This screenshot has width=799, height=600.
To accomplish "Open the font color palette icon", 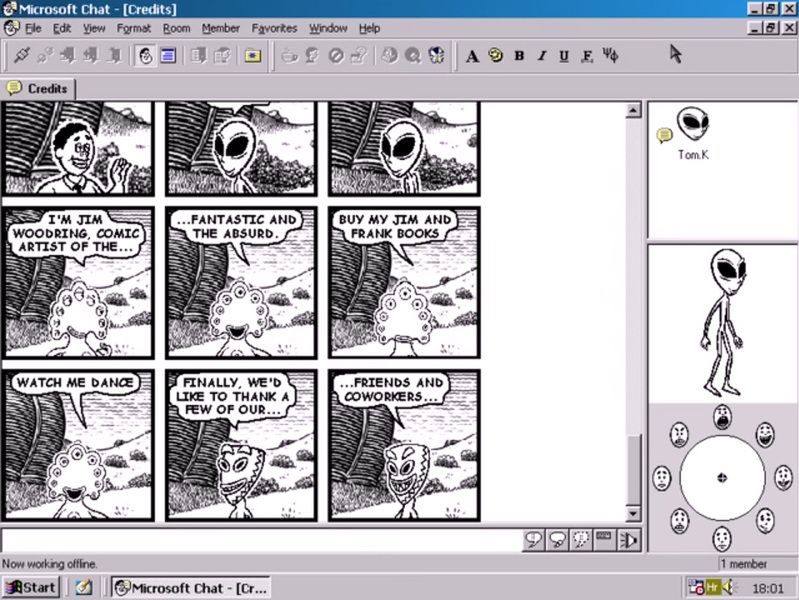I will tap(496, 55).
